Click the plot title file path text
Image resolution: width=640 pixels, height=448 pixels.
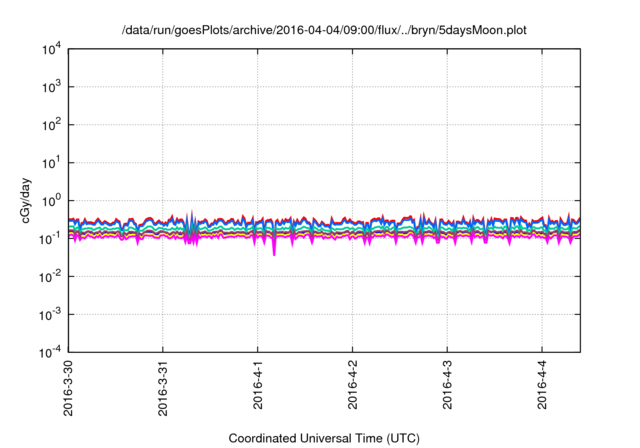coord(324,31)
